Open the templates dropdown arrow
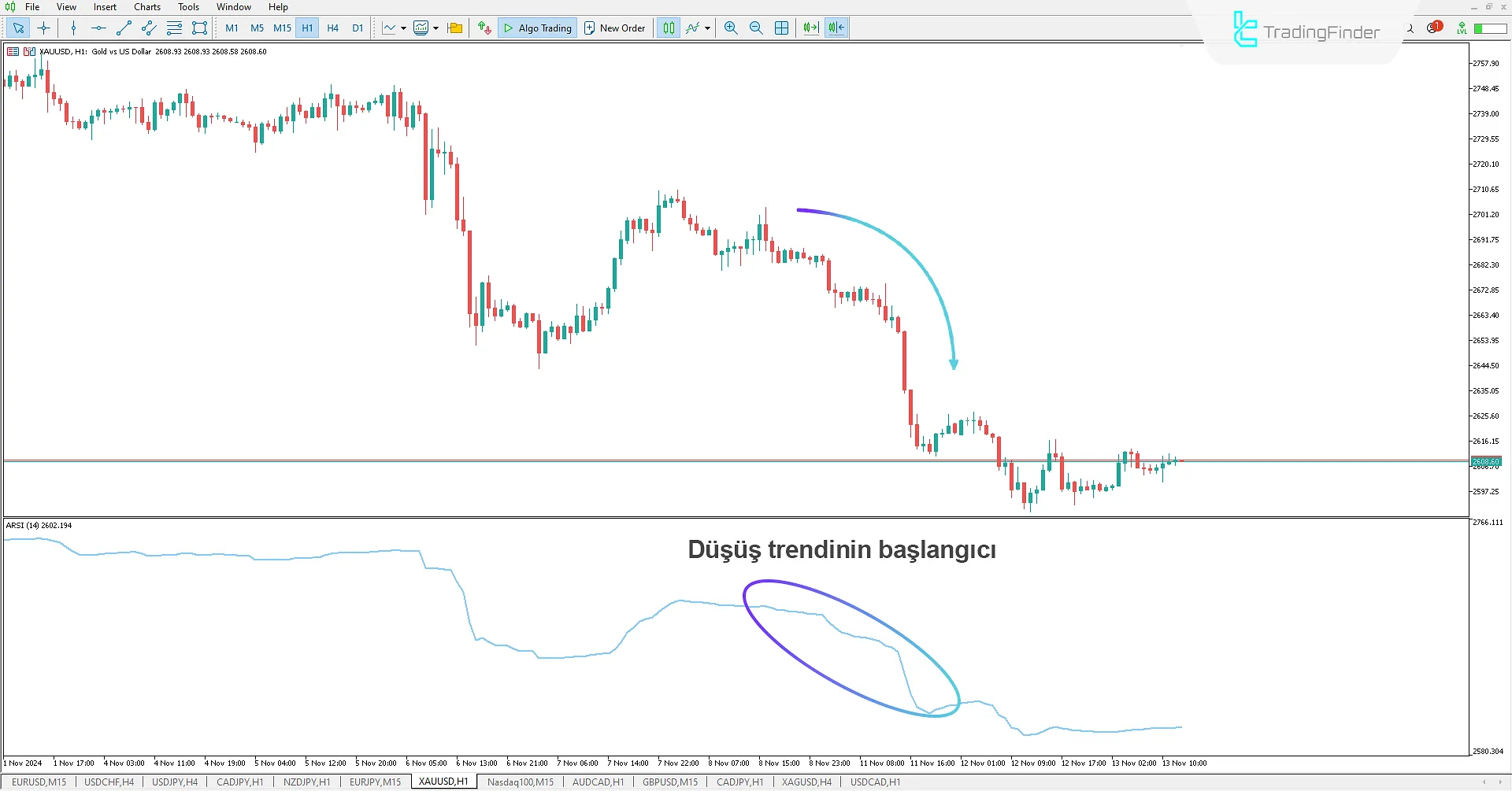Screen dimensions: 1512x791 tap(435, 28)
